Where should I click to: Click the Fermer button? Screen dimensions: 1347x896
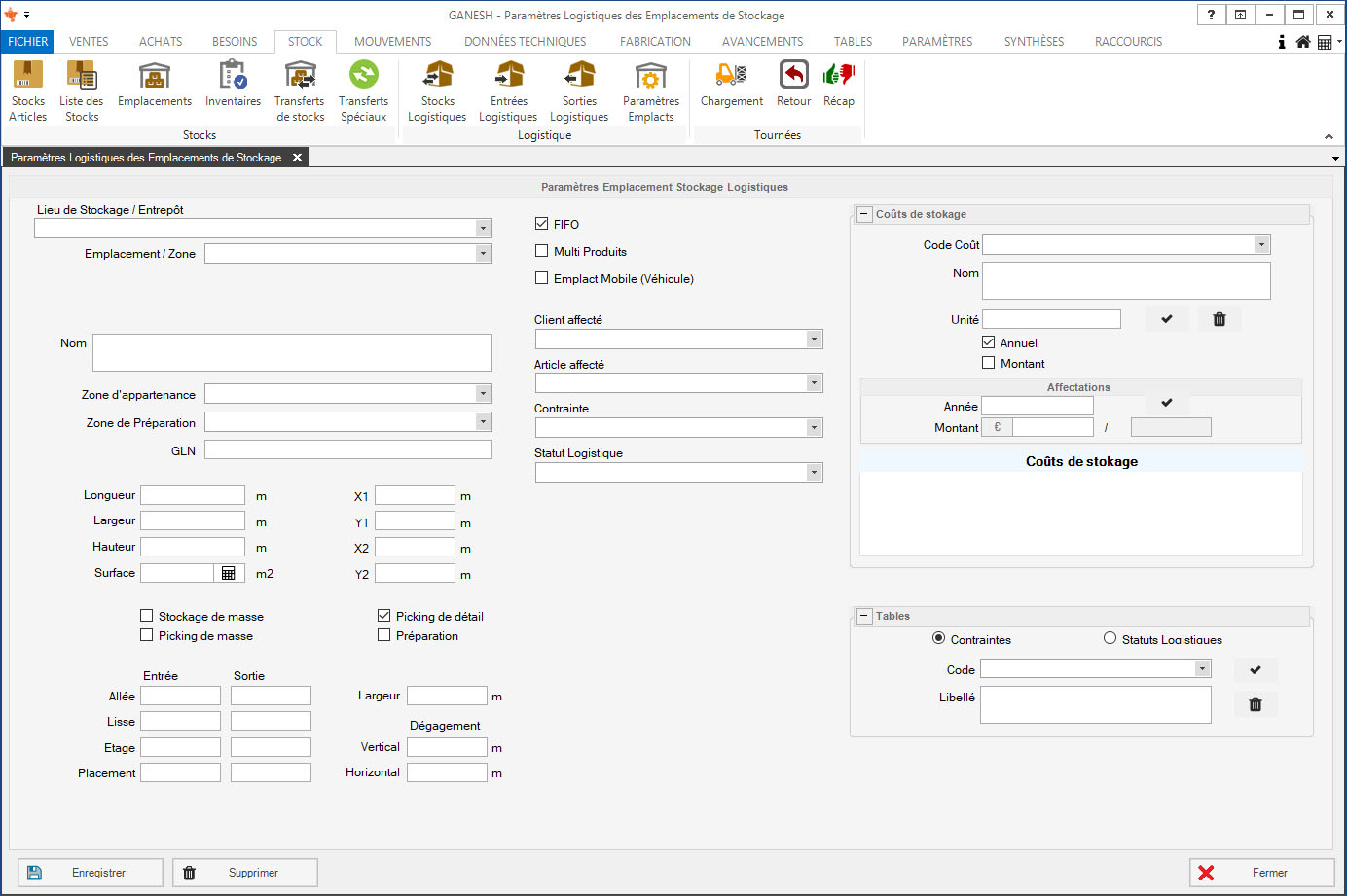[1261, 873]
